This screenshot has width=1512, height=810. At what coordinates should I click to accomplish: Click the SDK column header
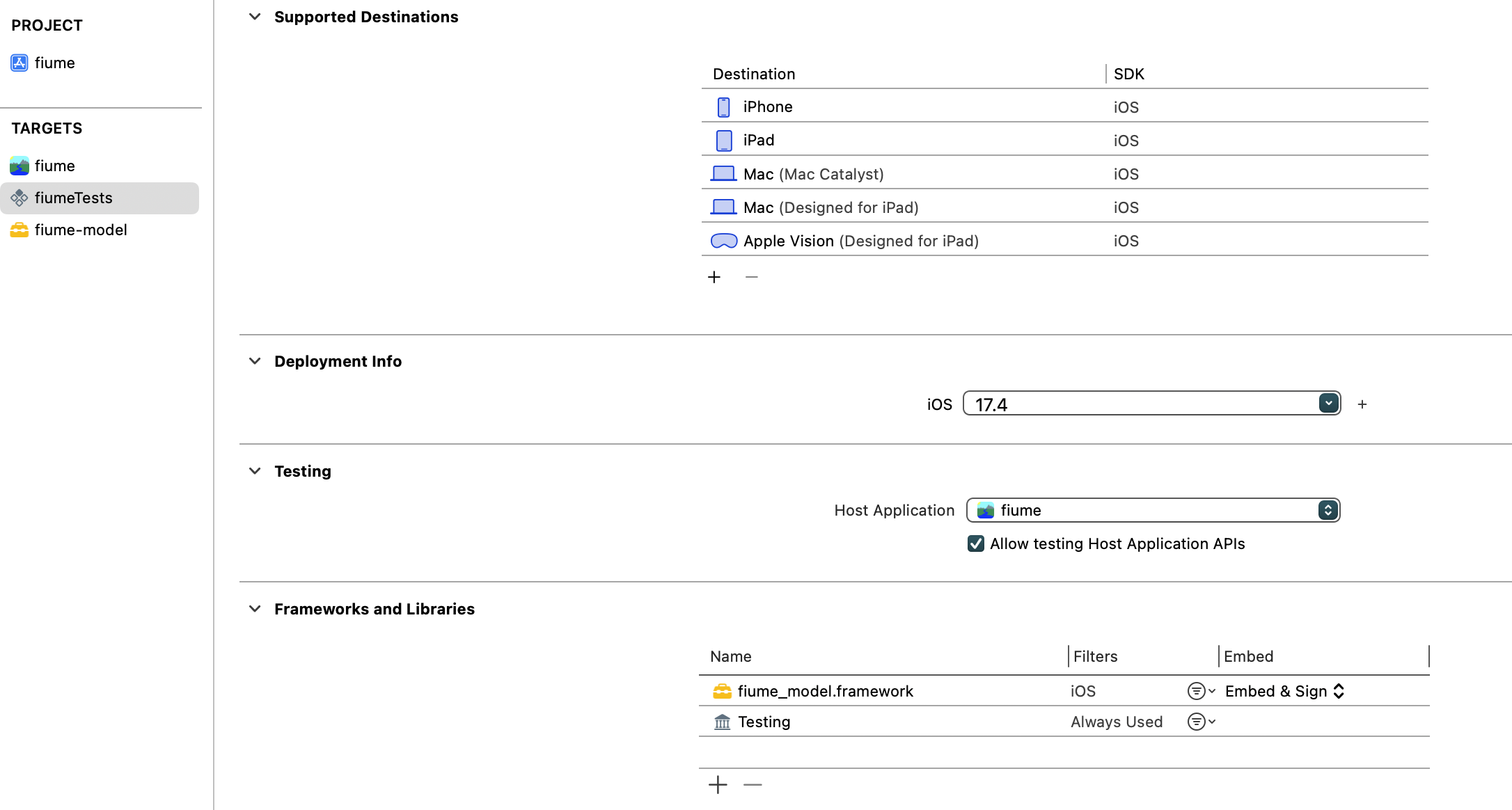(1129, 74)
